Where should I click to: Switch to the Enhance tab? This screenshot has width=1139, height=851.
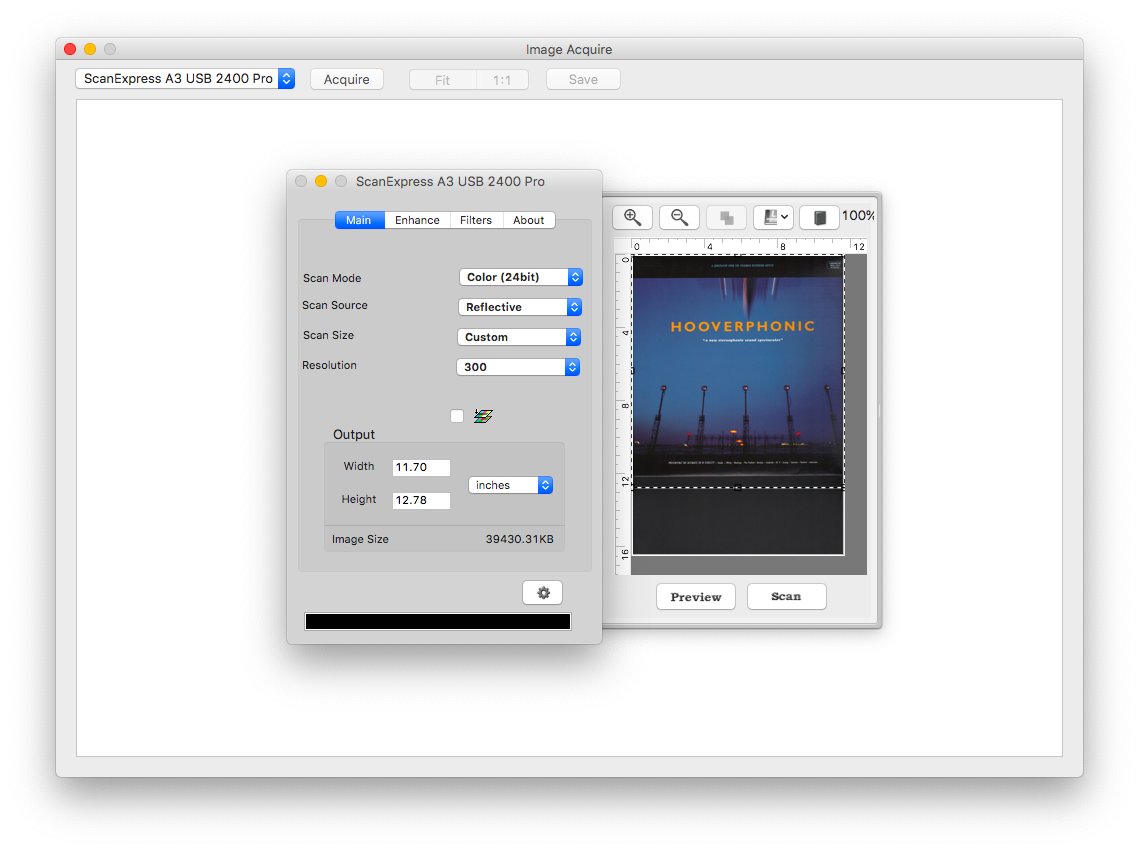tap(417, 220)
